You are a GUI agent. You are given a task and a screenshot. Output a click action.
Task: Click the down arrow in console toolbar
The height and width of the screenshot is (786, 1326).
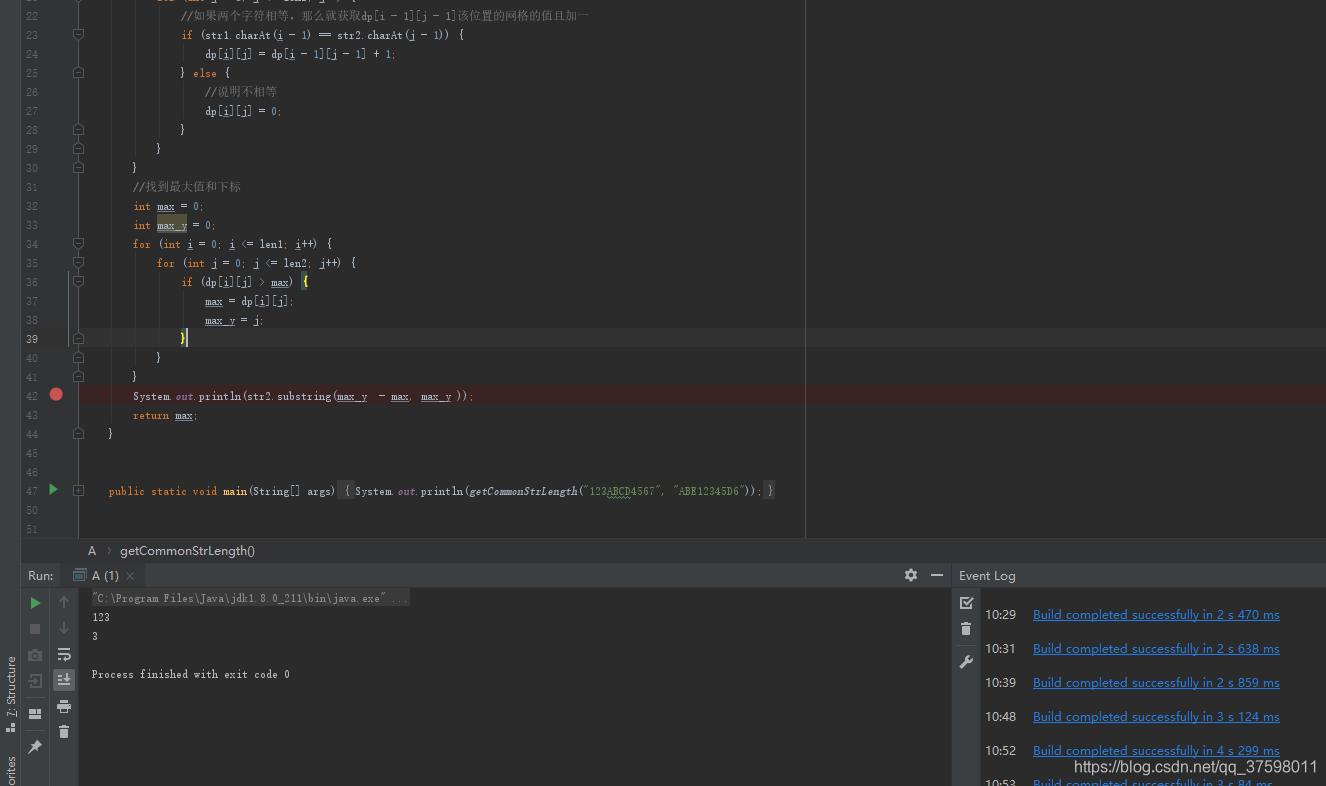[64, 628]
